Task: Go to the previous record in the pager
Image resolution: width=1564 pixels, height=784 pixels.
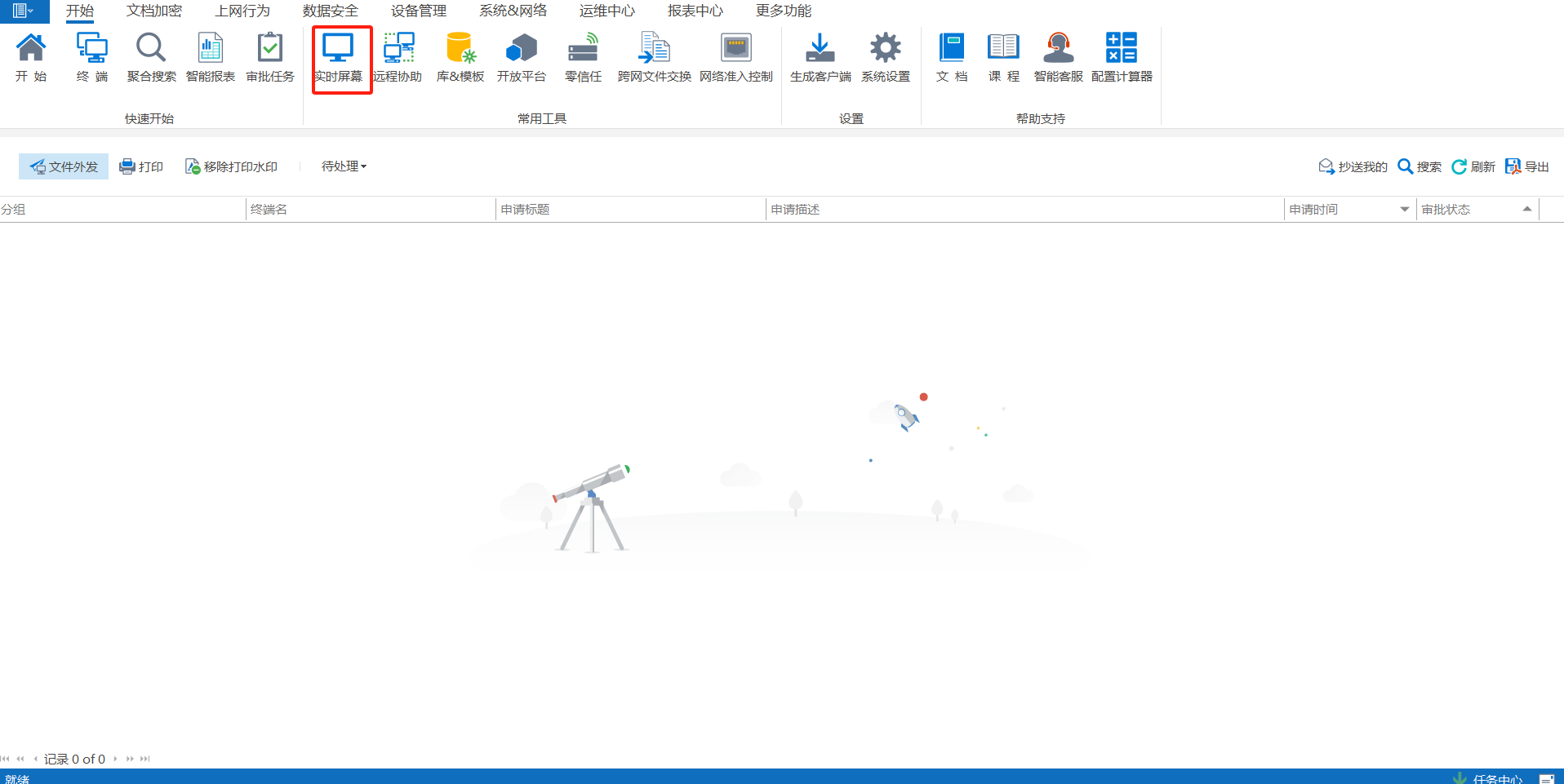Action: pos(35,759)
